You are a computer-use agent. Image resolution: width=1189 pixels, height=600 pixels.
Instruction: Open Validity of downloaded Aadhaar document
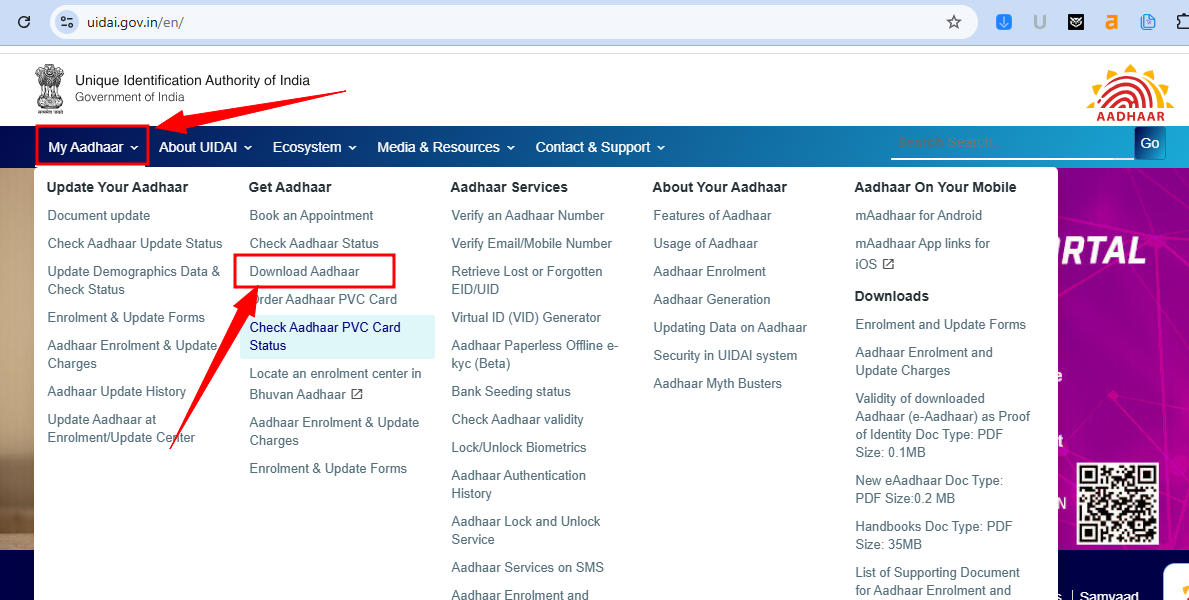(943, 426)
